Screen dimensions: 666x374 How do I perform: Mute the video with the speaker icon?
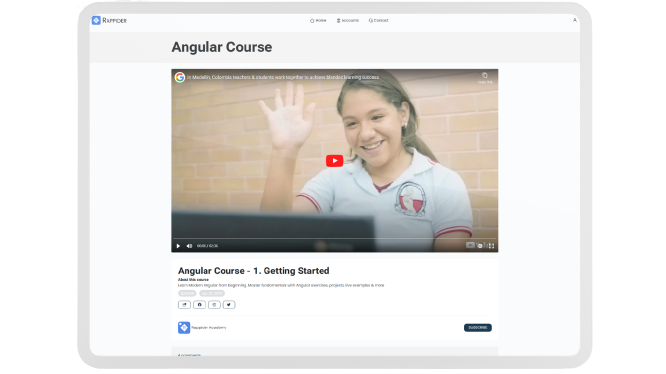189,246
